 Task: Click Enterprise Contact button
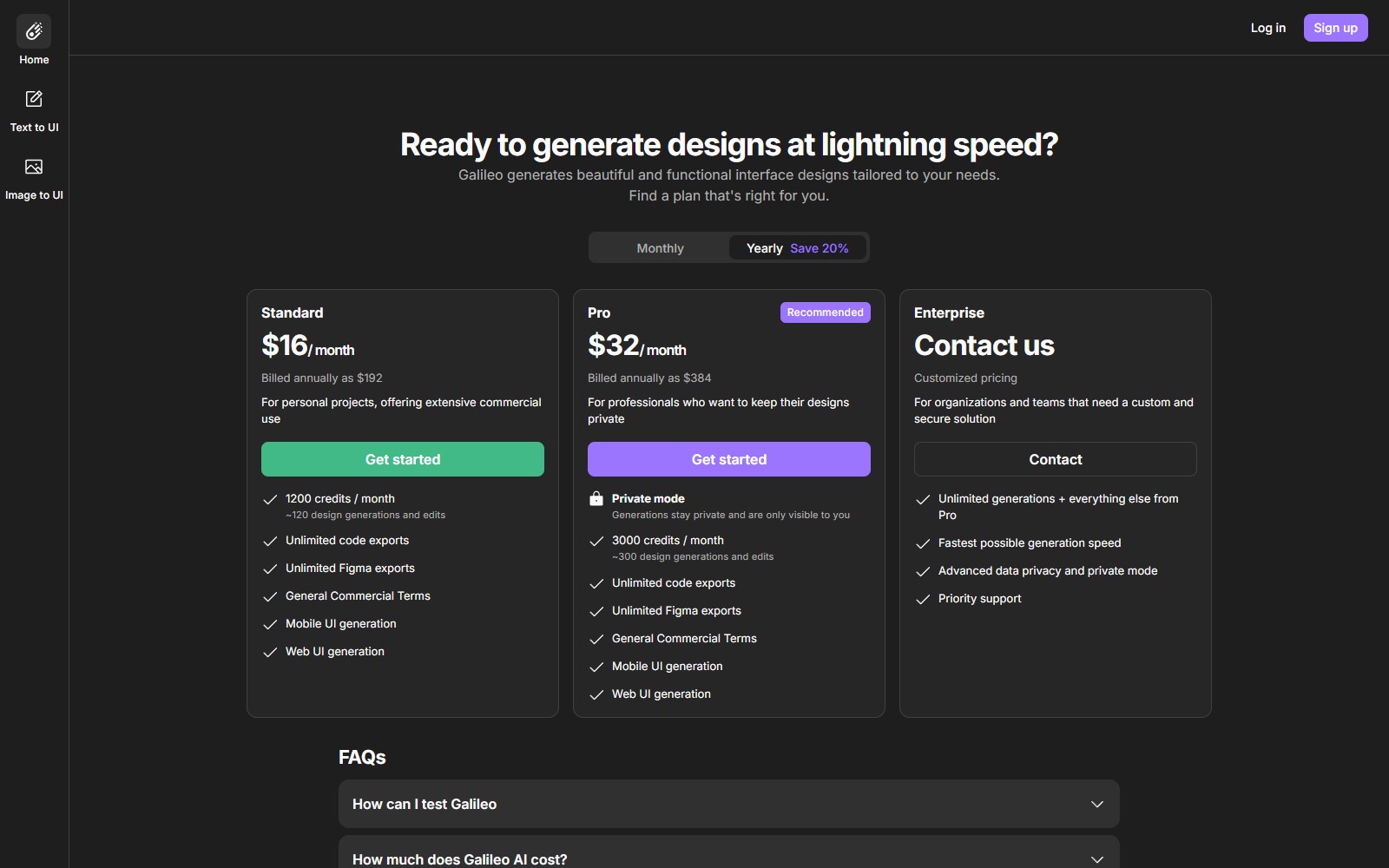click(x=1056, y=459)
